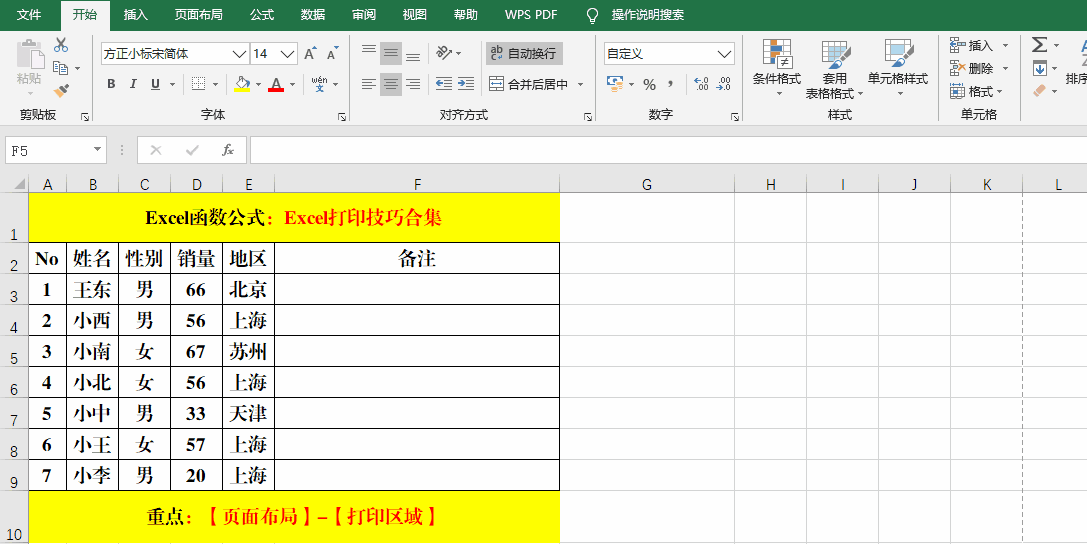
Task: Open the WPS PDF tab
Action: point(531,15)
